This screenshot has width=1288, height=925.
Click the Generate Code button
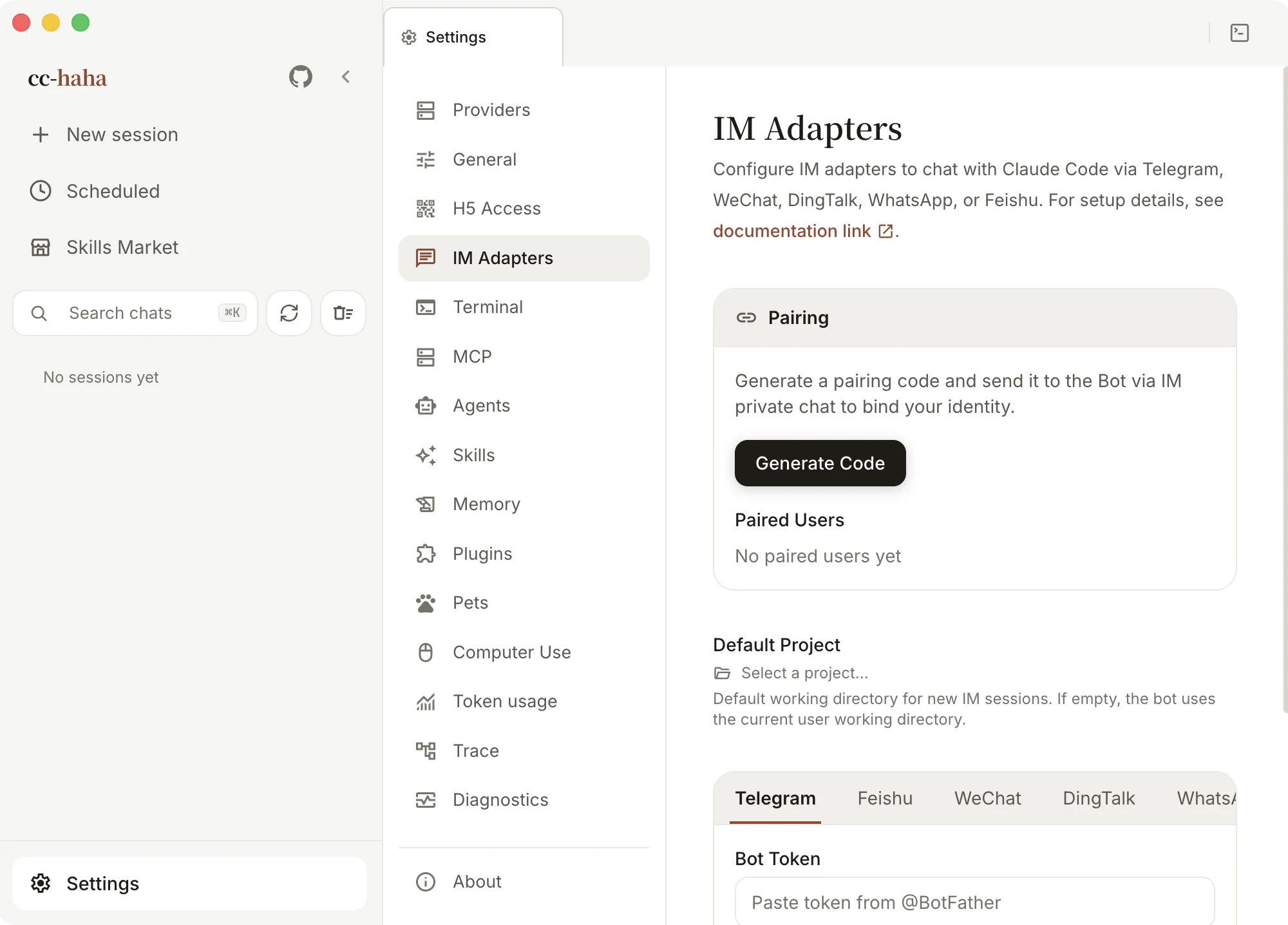point(820,463)
